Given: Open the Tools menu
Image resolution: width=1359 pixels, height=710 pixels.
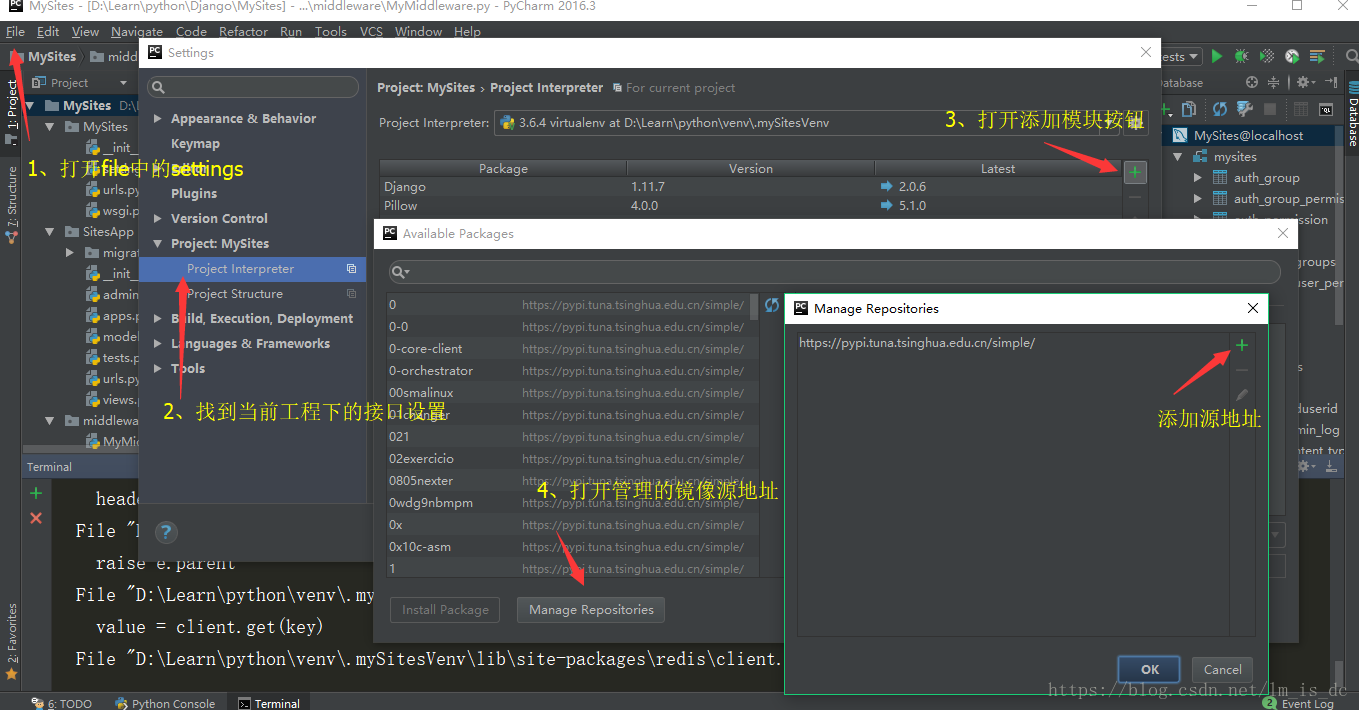Looking at the screenshot, I should 331,31.
